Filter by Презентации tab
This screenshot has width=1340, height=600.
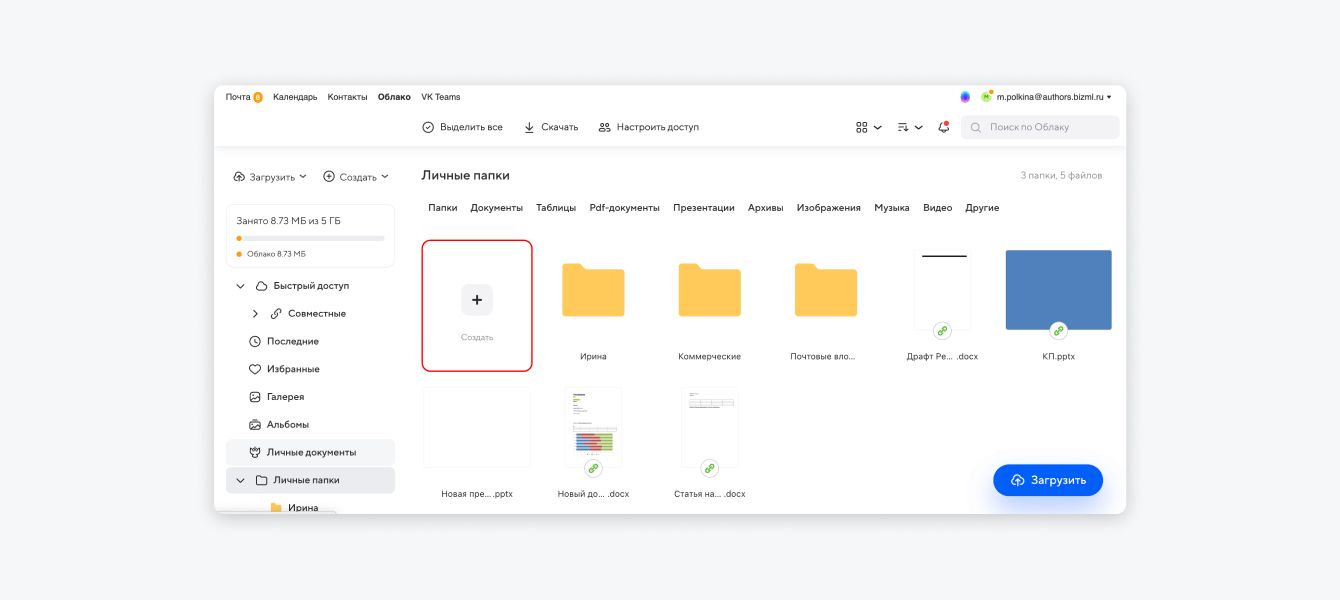tap(703, 208)
